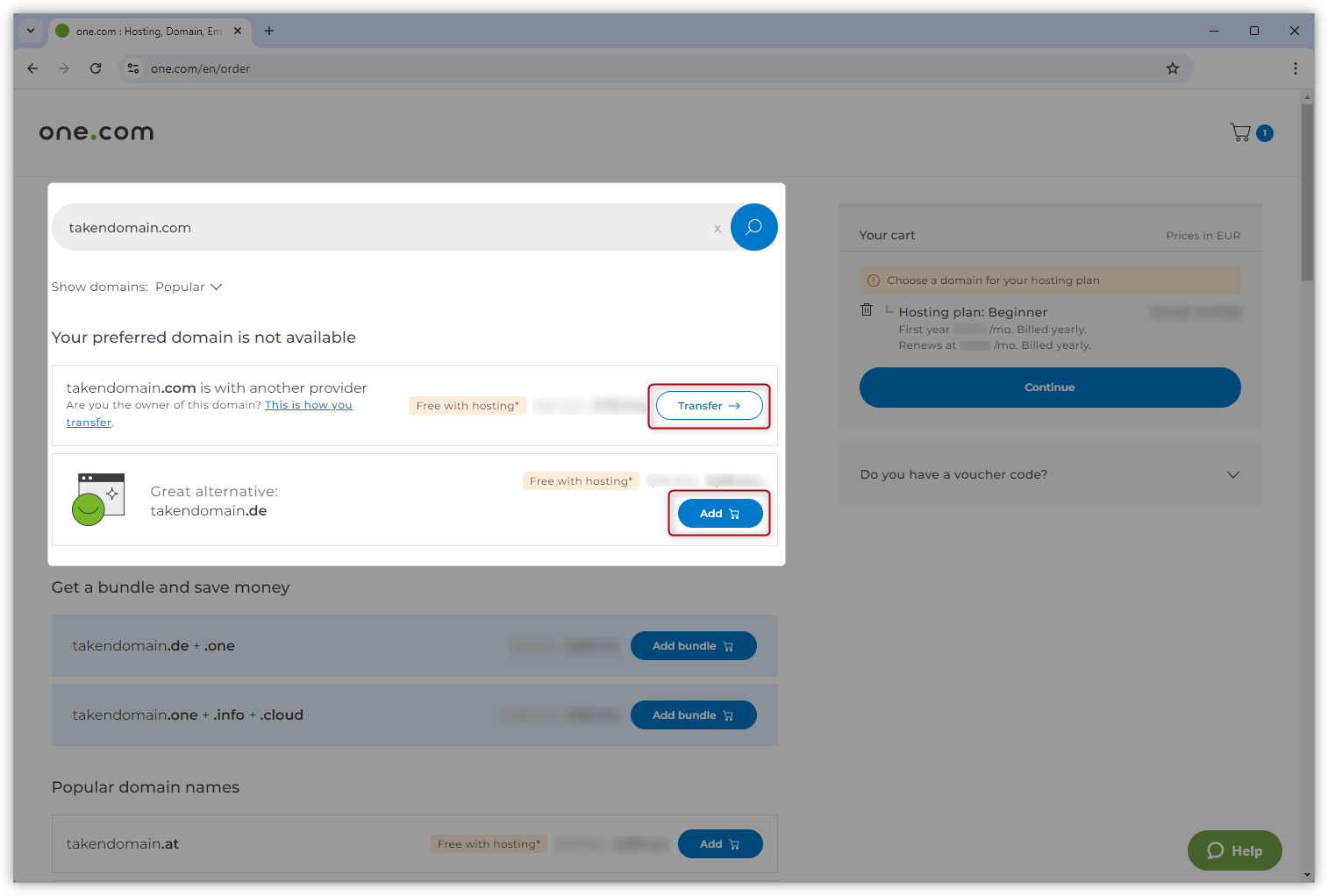Reload the page

pyautogui.click(x=96, y=68)
